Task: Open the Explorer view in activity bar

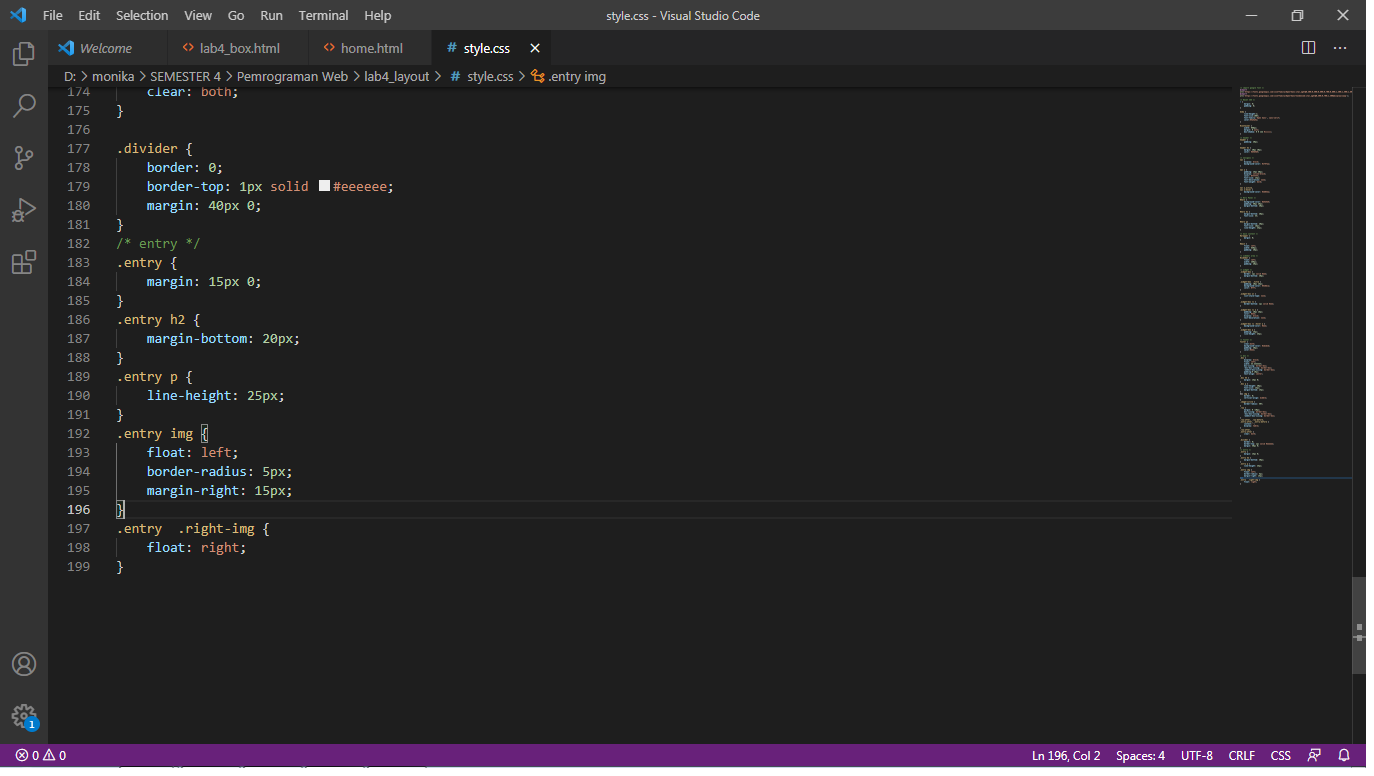Action: click(x=24, y=54)
